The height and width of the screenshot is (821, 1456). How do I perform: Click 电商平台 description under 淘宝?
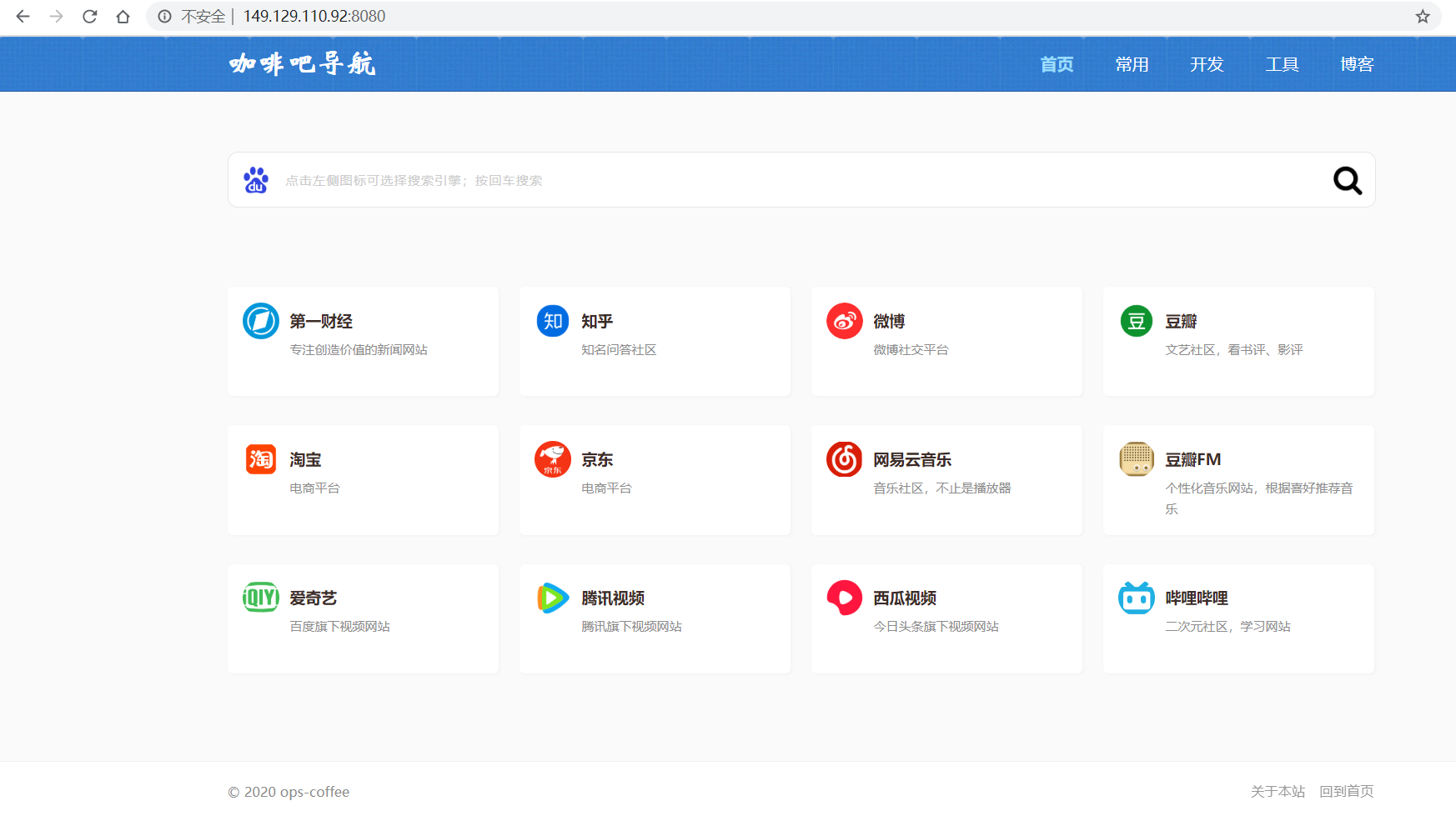coord(314,488)
